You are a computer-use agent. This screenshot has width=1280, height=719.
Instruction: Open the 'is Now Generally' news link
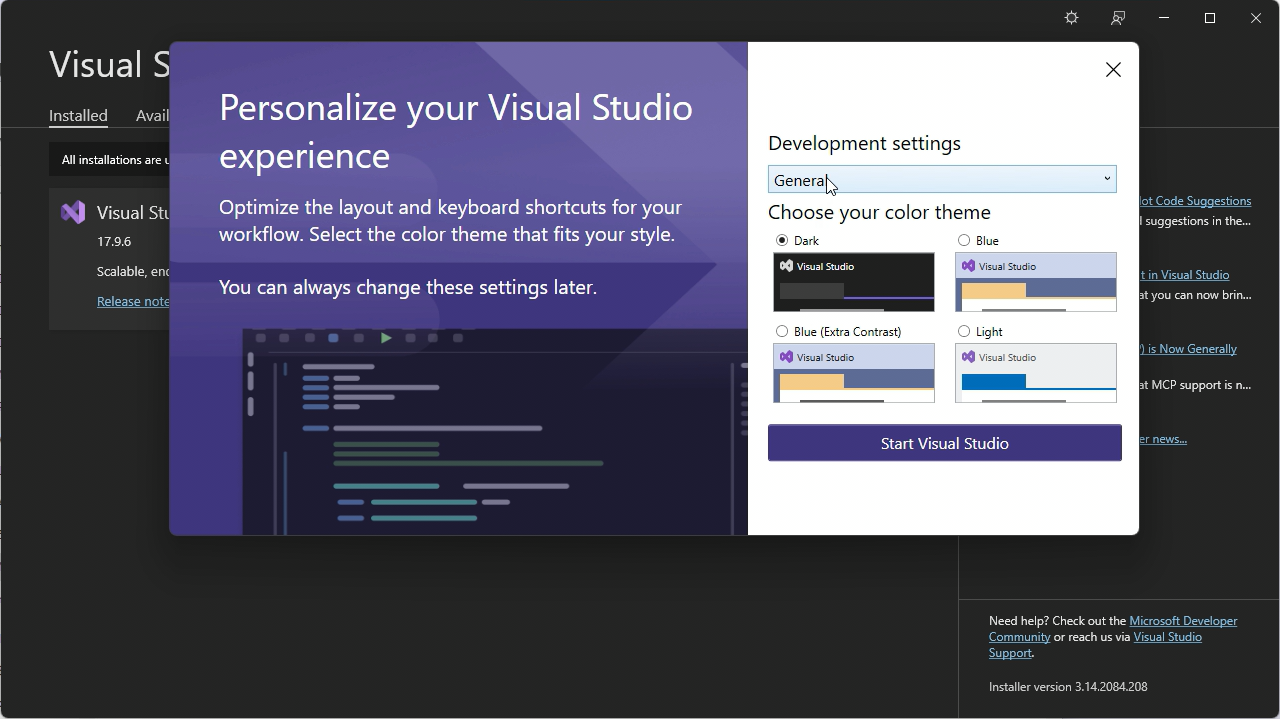pos(1188,349)
